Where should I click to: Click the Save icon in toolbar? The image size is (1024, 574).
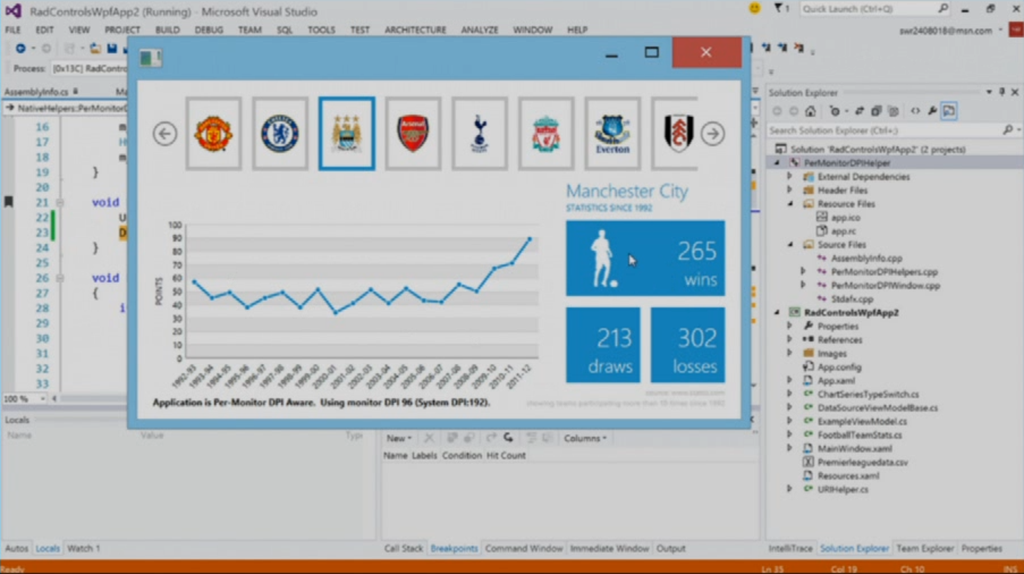point(112,49)
